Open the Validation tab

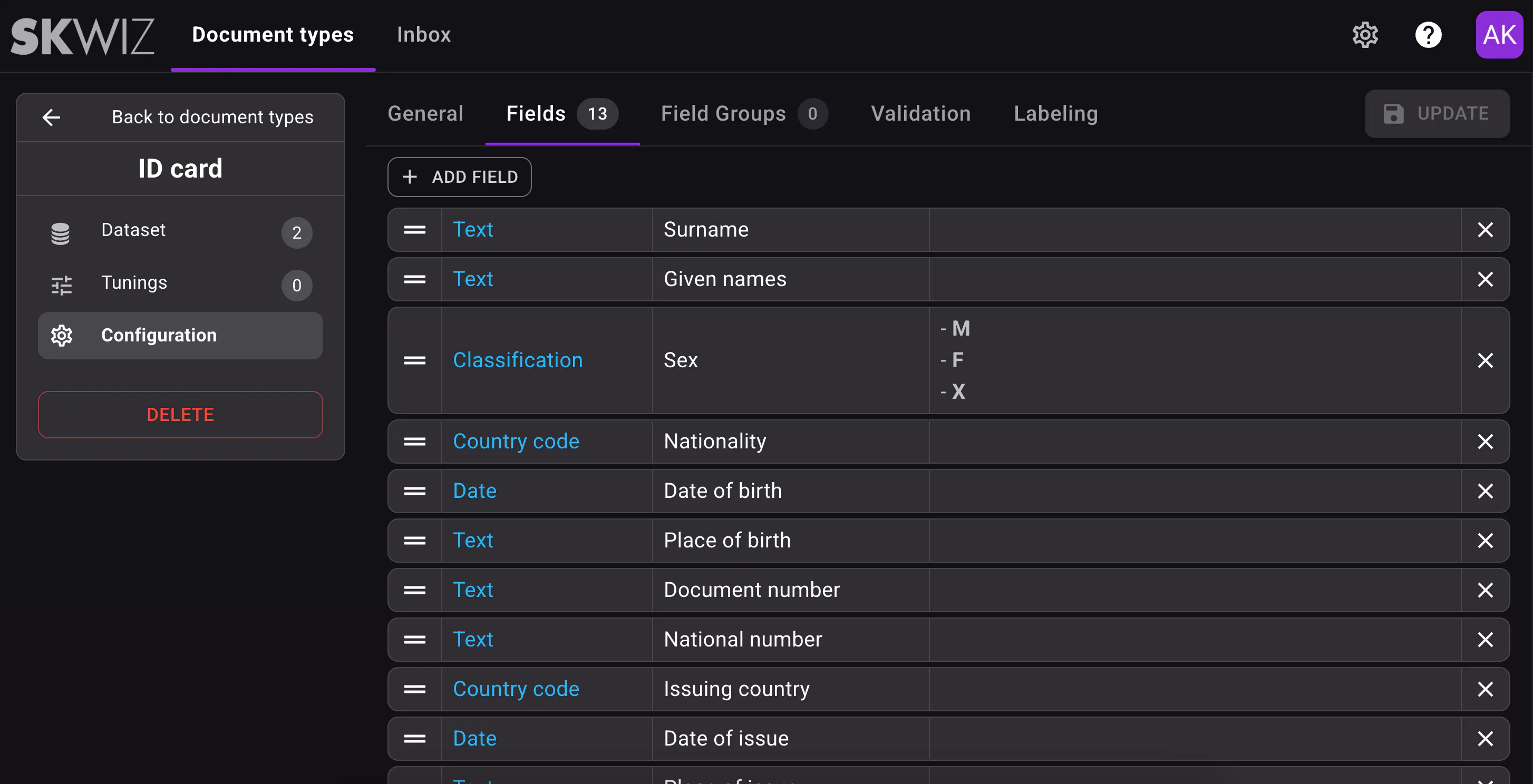pos(920,114)
